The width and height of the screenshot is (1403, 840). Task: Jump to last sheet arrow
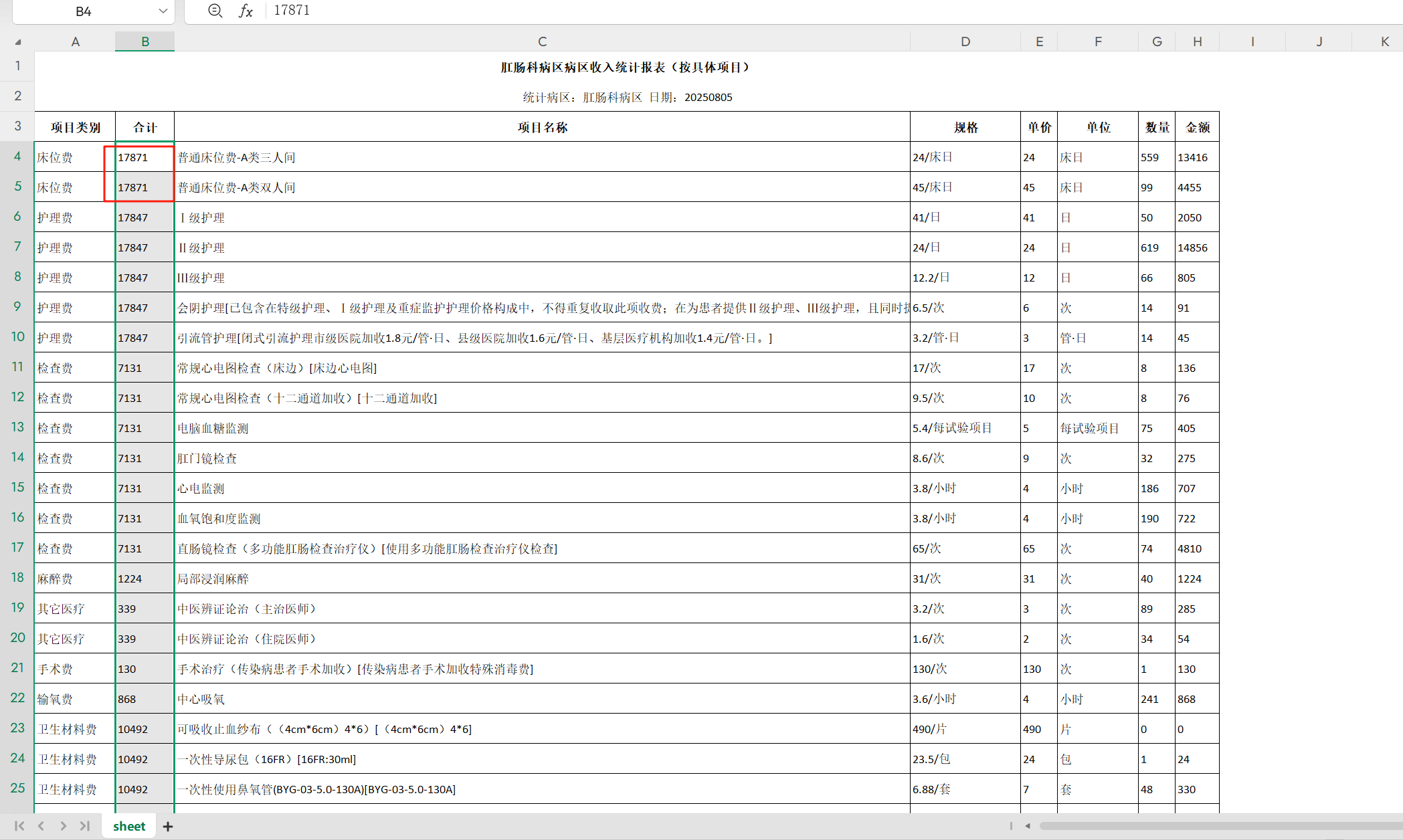coord(85,826)
